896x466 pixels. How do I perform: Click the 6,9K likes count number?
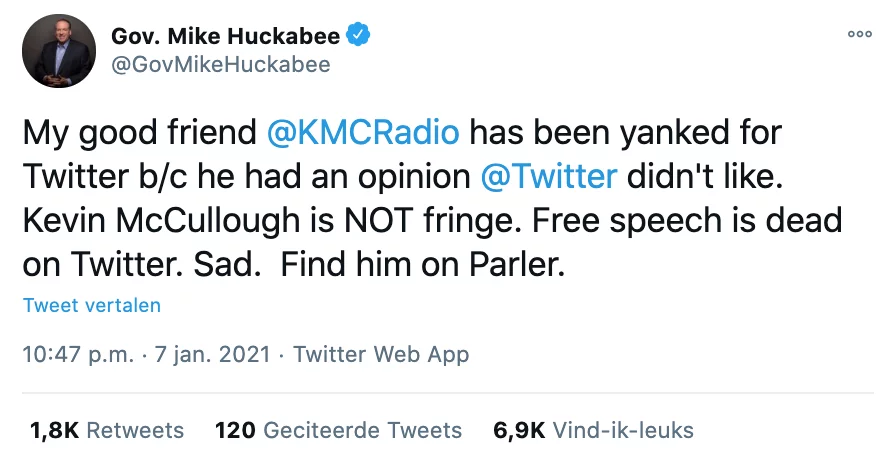(519, 431)
